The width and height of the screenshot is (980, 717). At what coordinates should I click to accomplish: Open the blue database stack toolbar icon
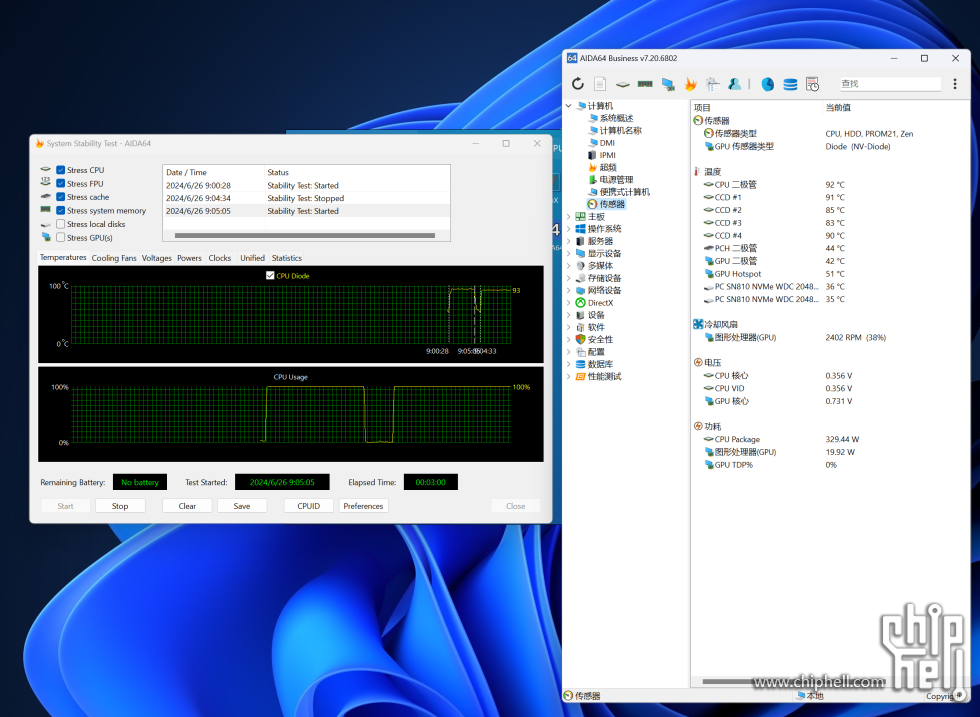(x=790, y=84)
